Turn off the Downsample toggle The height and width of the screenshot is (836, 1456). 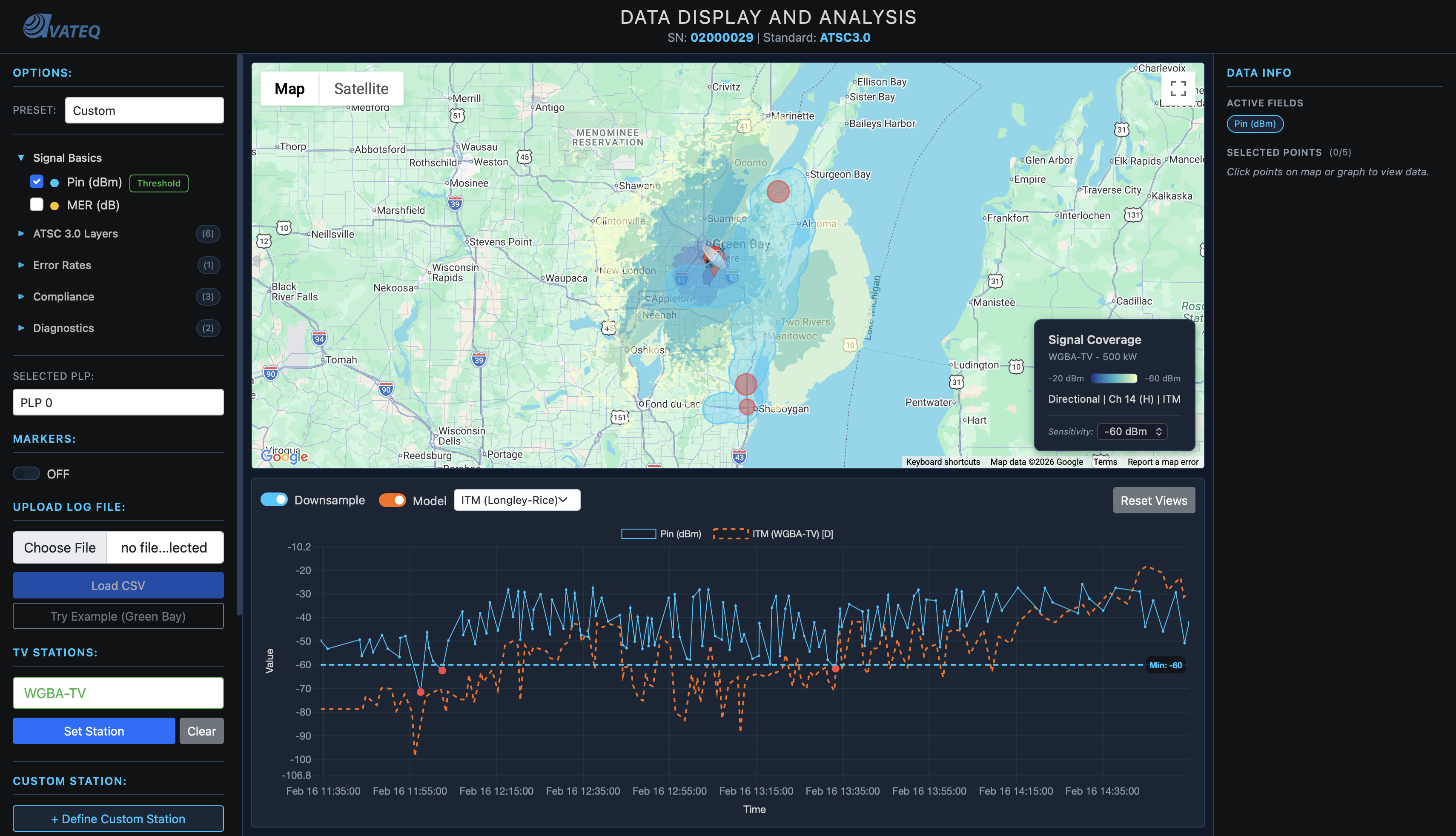pyautogui.click(x=274, y=500)
